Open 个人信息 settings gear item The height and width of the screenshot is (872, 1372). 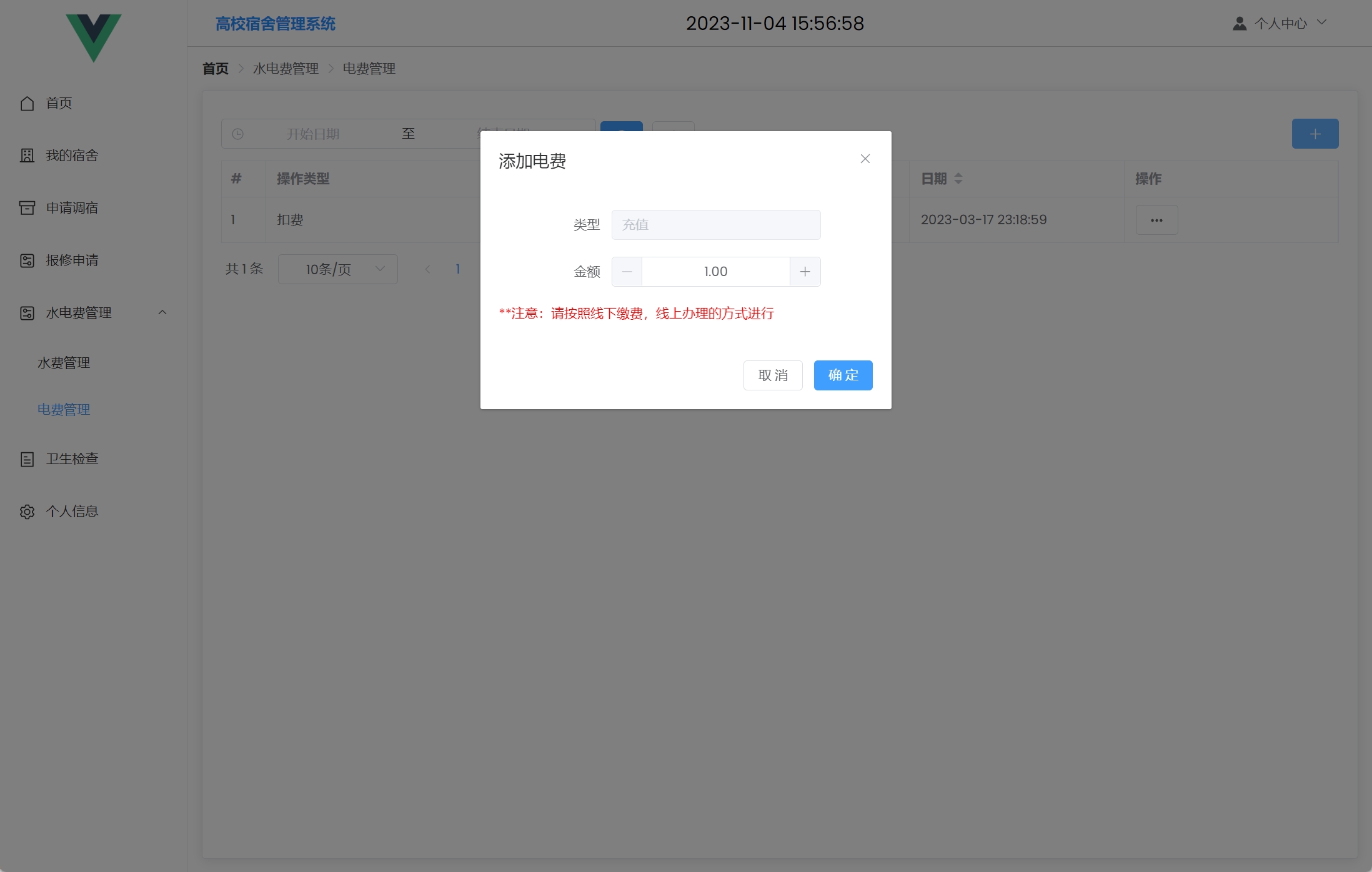[x=71, y=512]
